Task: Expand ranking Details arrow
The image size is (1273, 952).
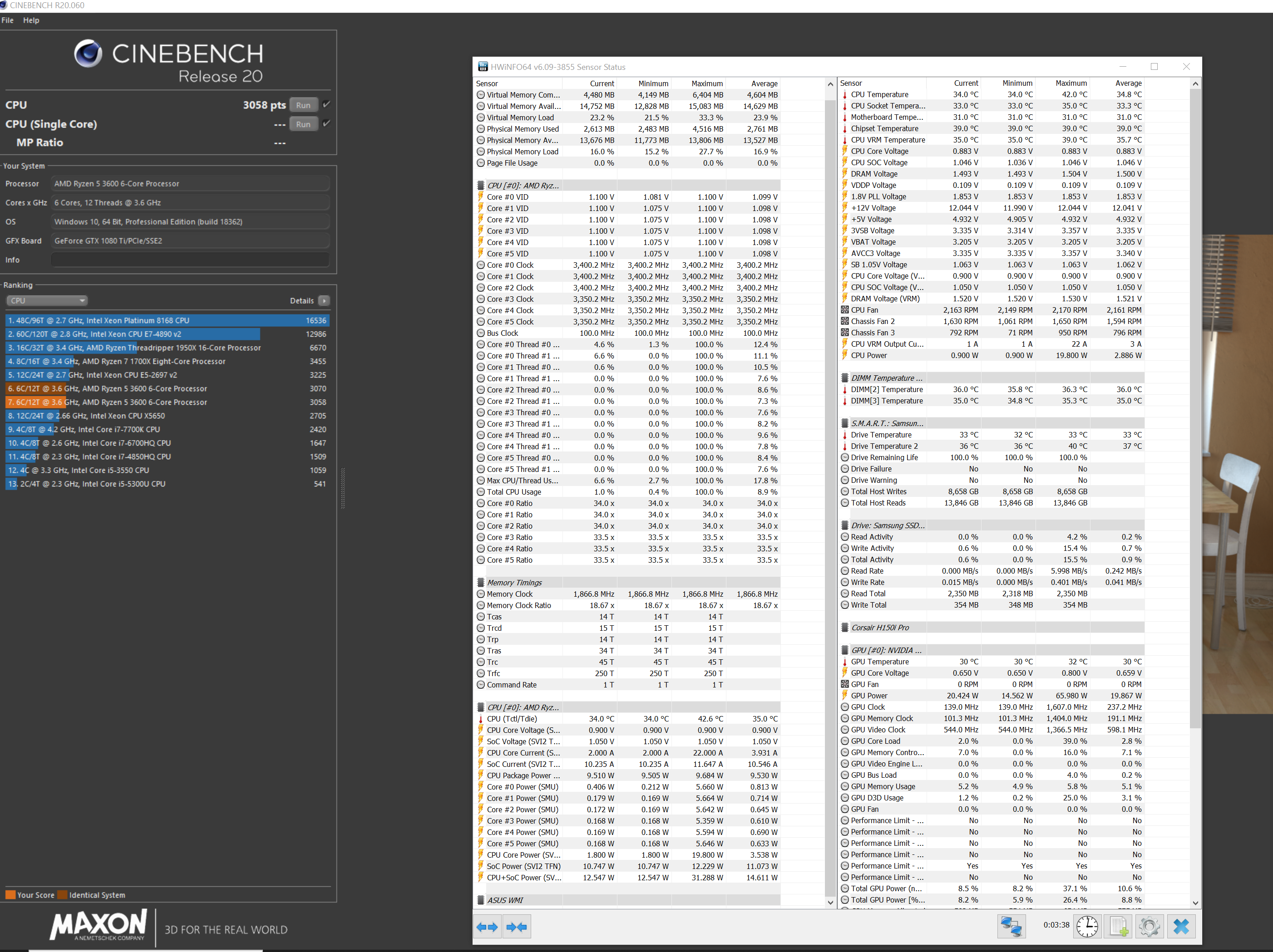Action: [x=324, y=300]
